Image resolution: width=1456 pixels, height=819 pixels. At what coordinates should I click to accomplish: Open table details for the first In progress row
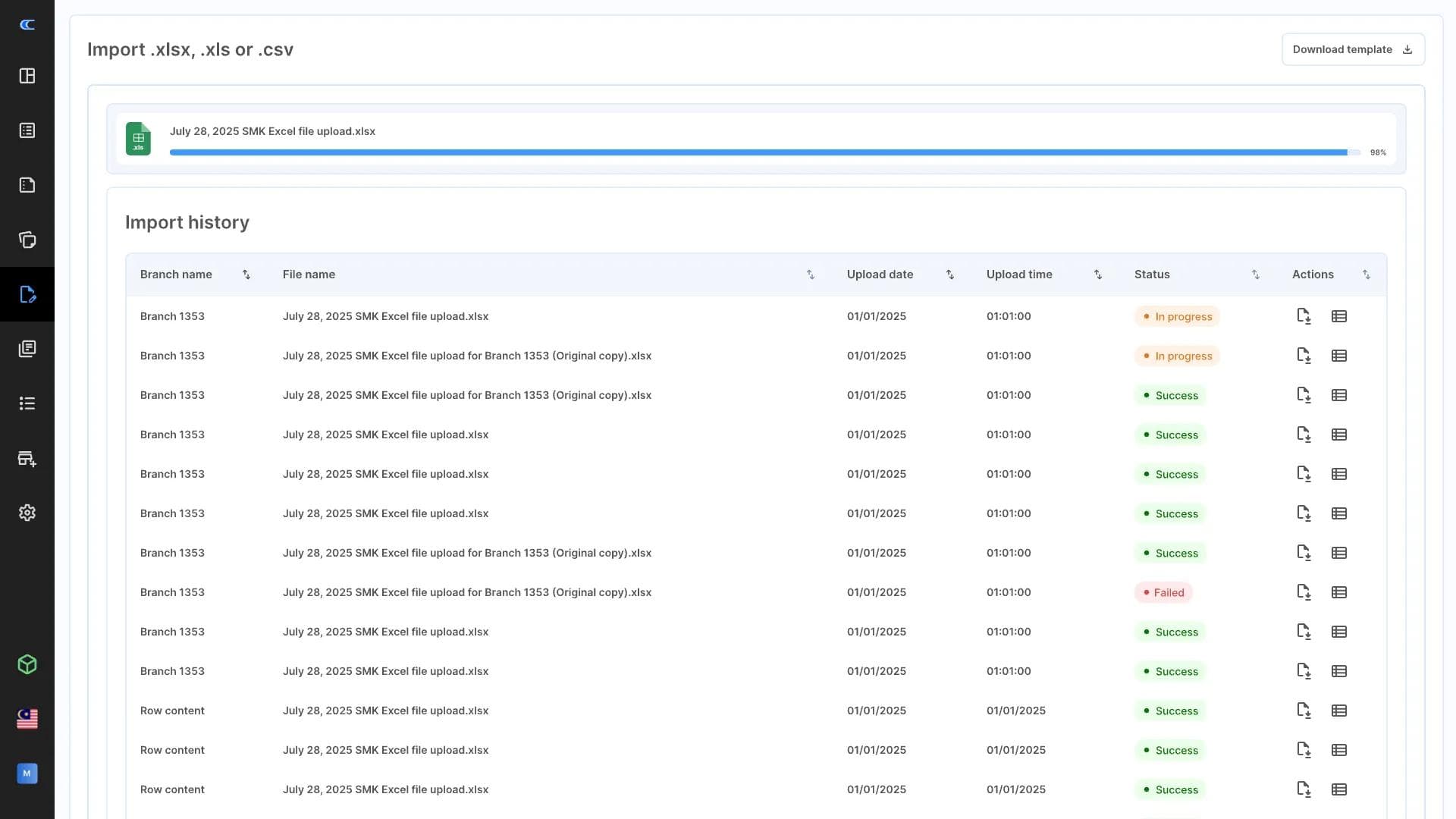click(x=1339, y=316)
